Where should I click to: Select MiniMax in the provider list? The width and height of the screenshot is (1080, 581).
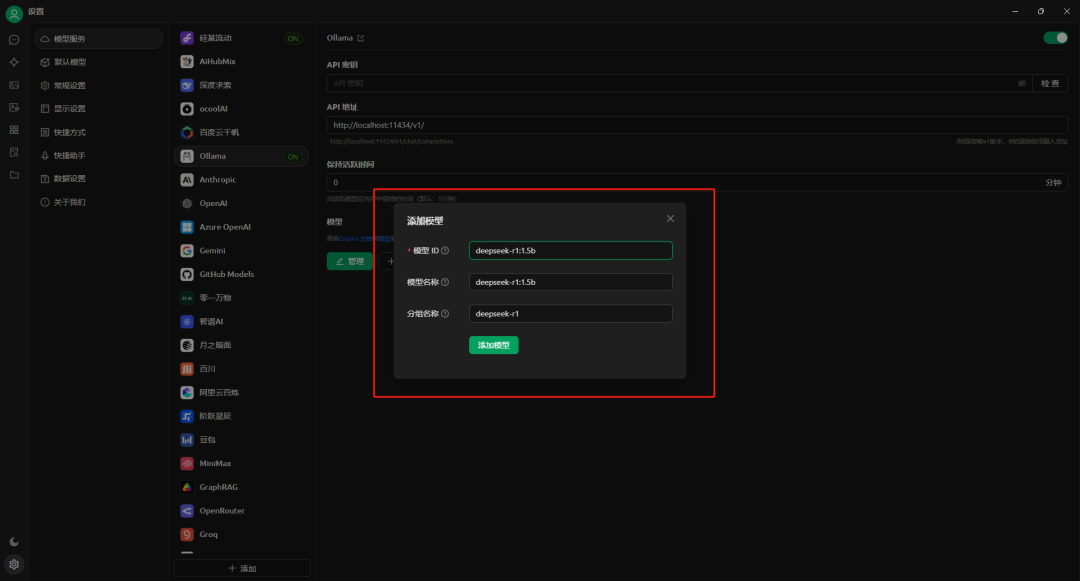tap(241, 463)
